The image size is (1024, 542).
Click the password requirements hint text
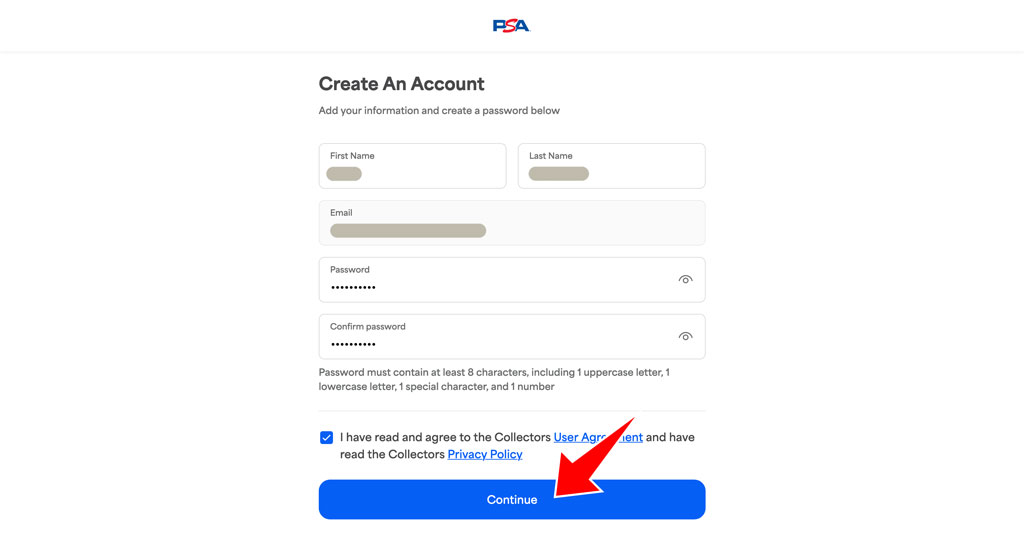click(x=494, y=379)
